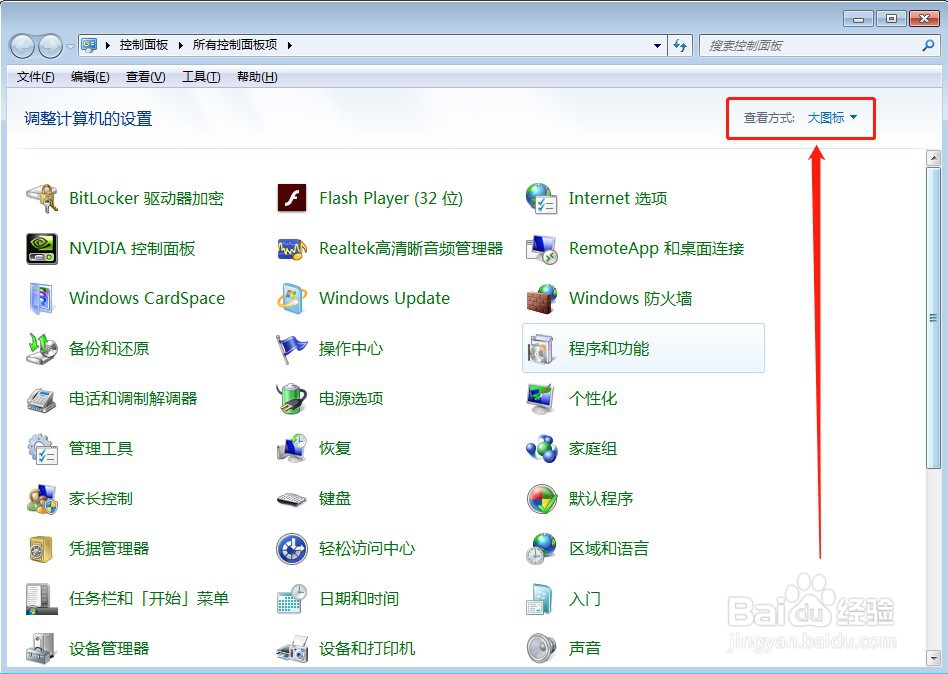Screen dimensions: 948x674
Task: Open 区域和语言 globe clock icon
Action: 541,549
